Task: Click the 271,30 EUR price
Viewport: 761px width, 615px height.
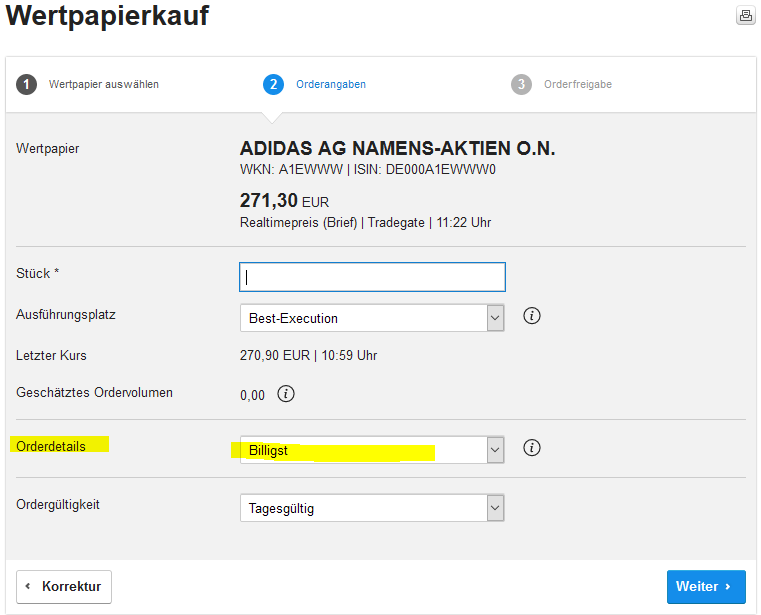Action: [x=284, y=200]
